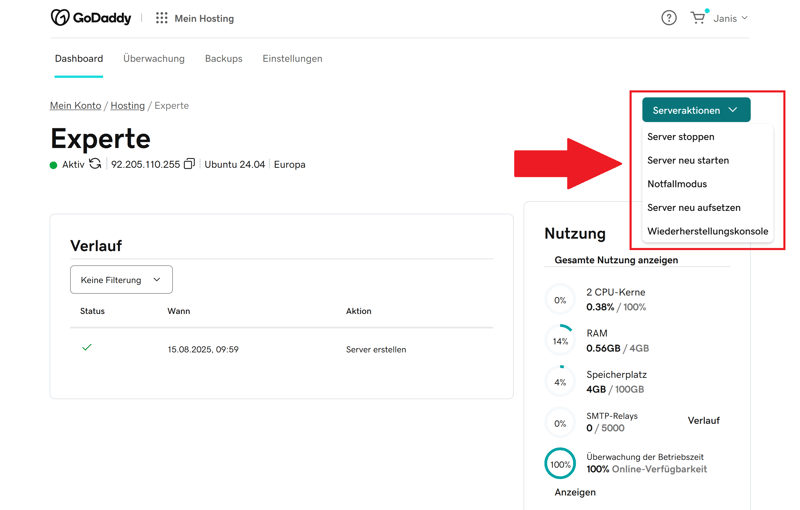The height and width of the screenshot is (510, 800).
Task: Open the app grid menu icon
Action: click(161, 18)
